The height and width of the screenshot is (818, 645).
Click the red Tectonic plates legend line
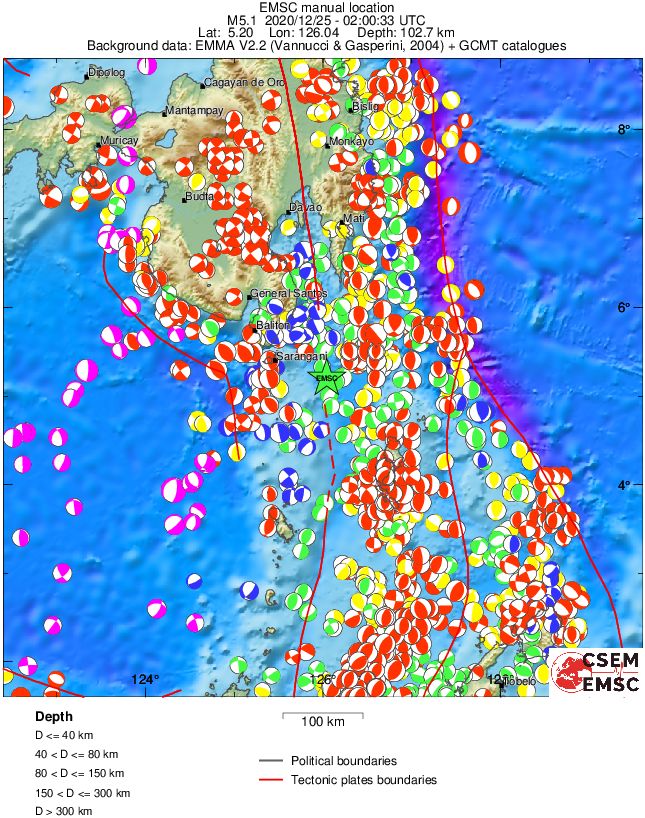270,780
